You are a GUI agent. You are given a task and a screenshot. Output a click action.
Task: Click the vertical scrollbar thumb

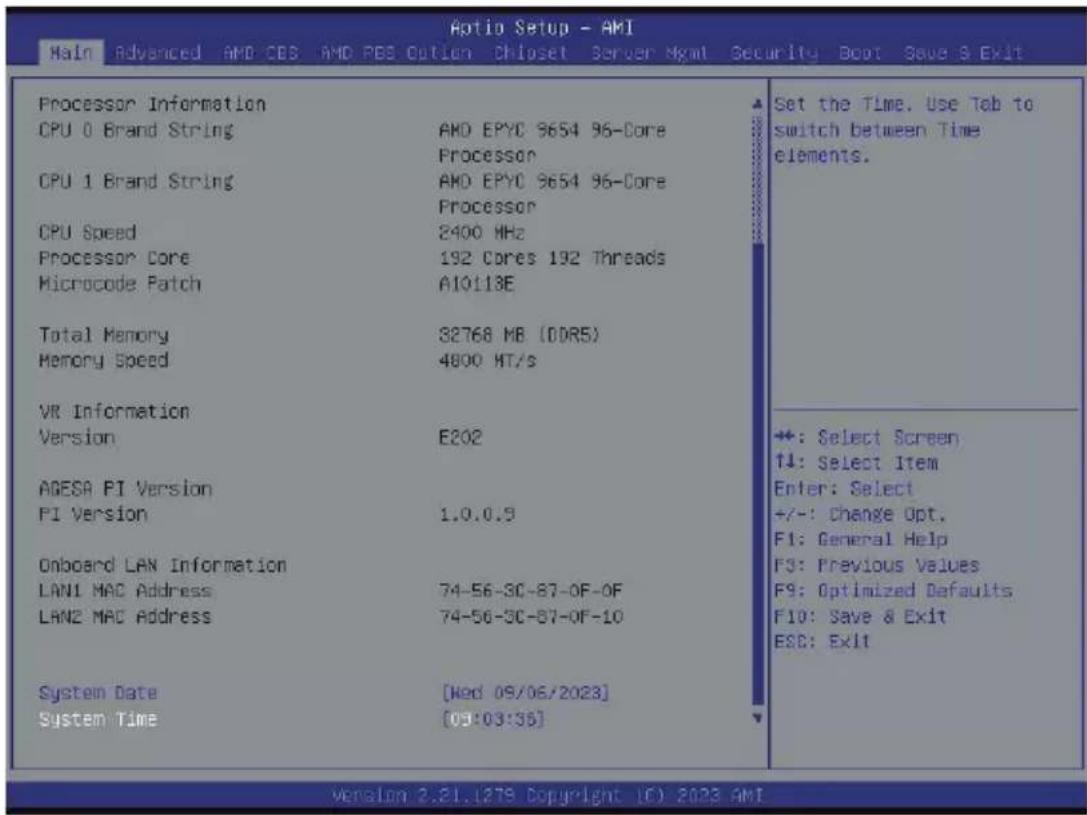(758, 474)
